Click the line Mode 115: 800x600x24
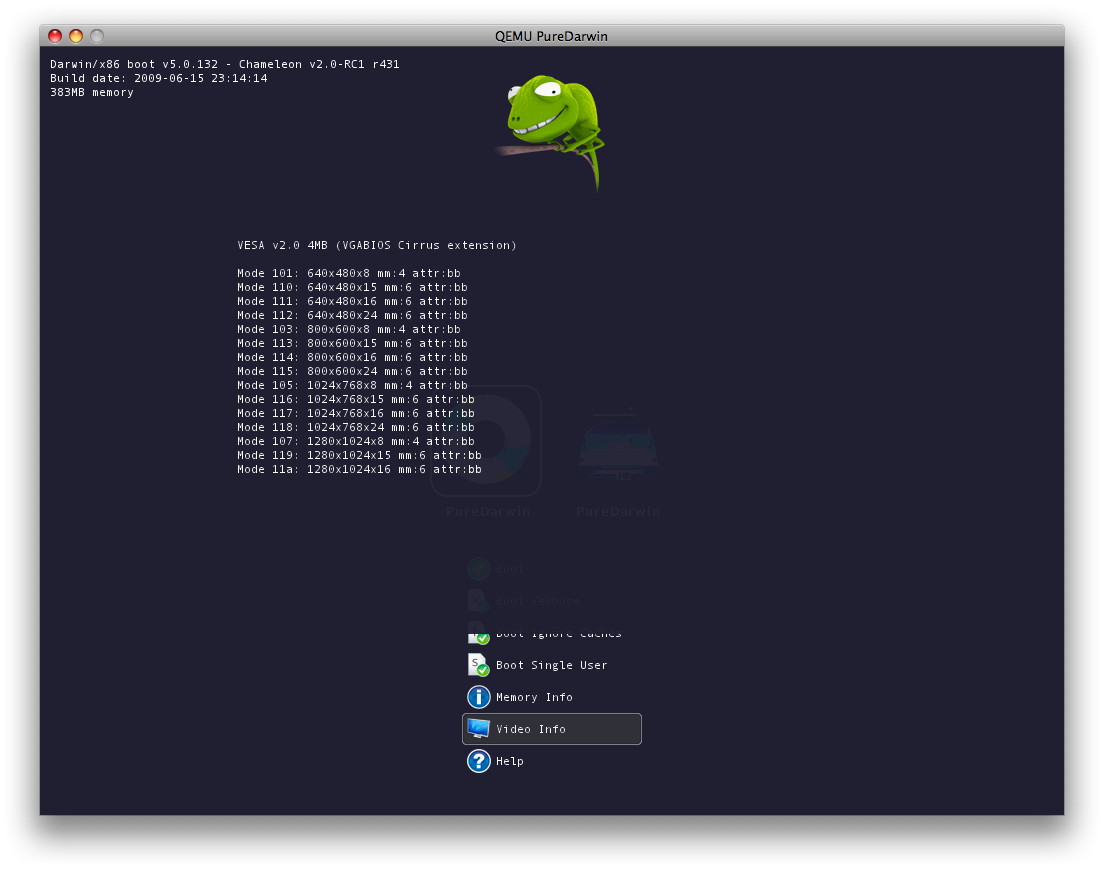 pyautogui.click(x=352, y=372)
